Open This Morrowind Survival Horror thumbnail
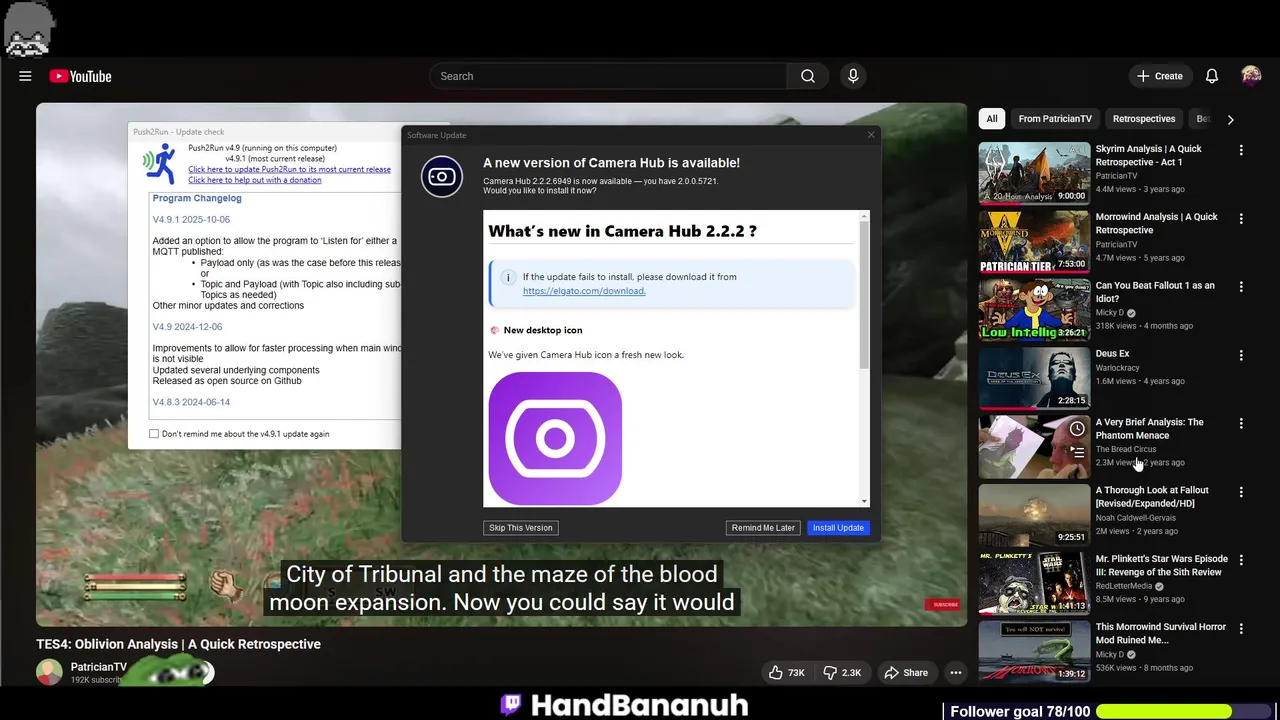1280x720 pixels. [x=1034, y=651]
